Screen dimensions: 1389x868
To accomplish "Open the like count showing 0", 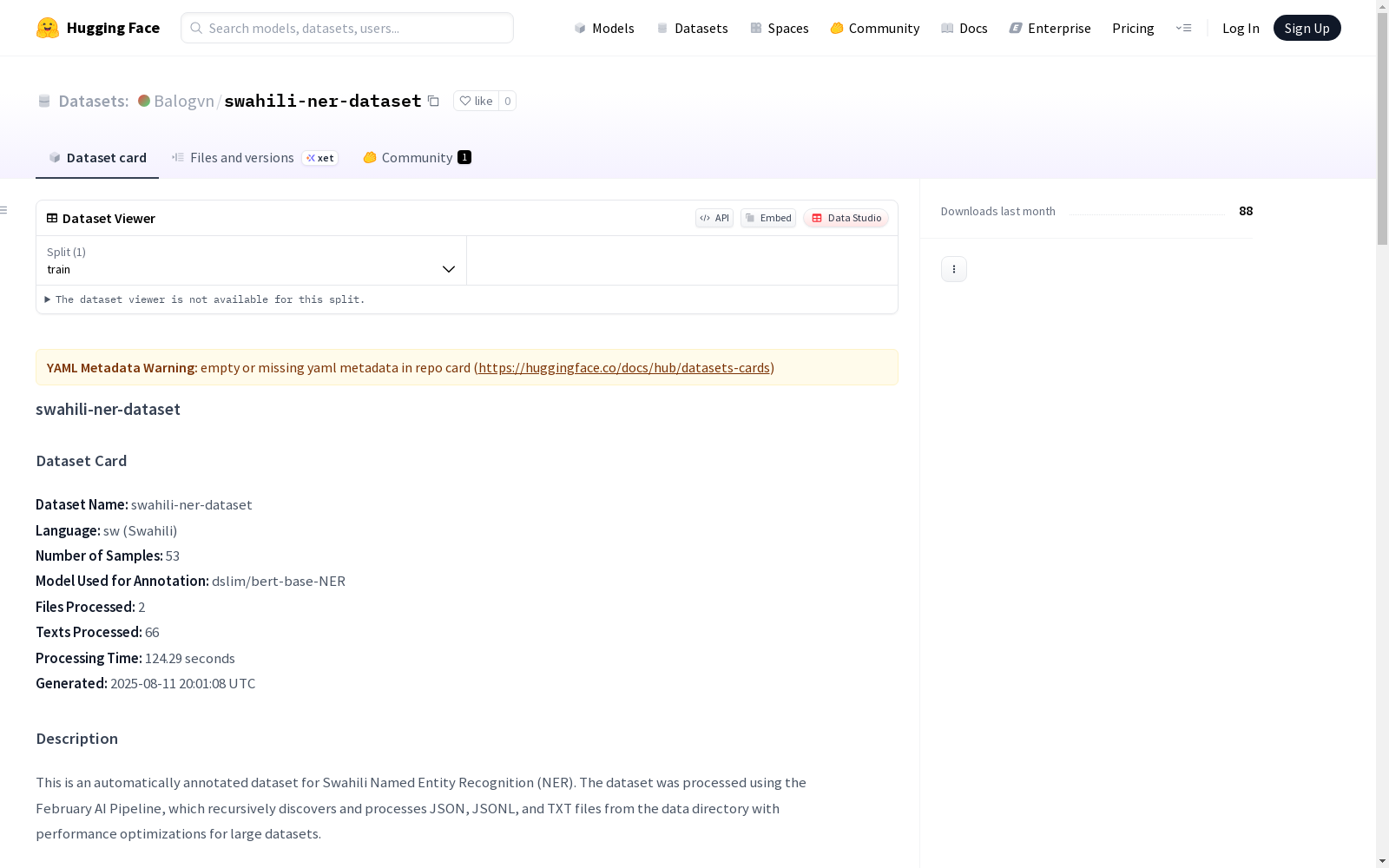I will [508, 101].
